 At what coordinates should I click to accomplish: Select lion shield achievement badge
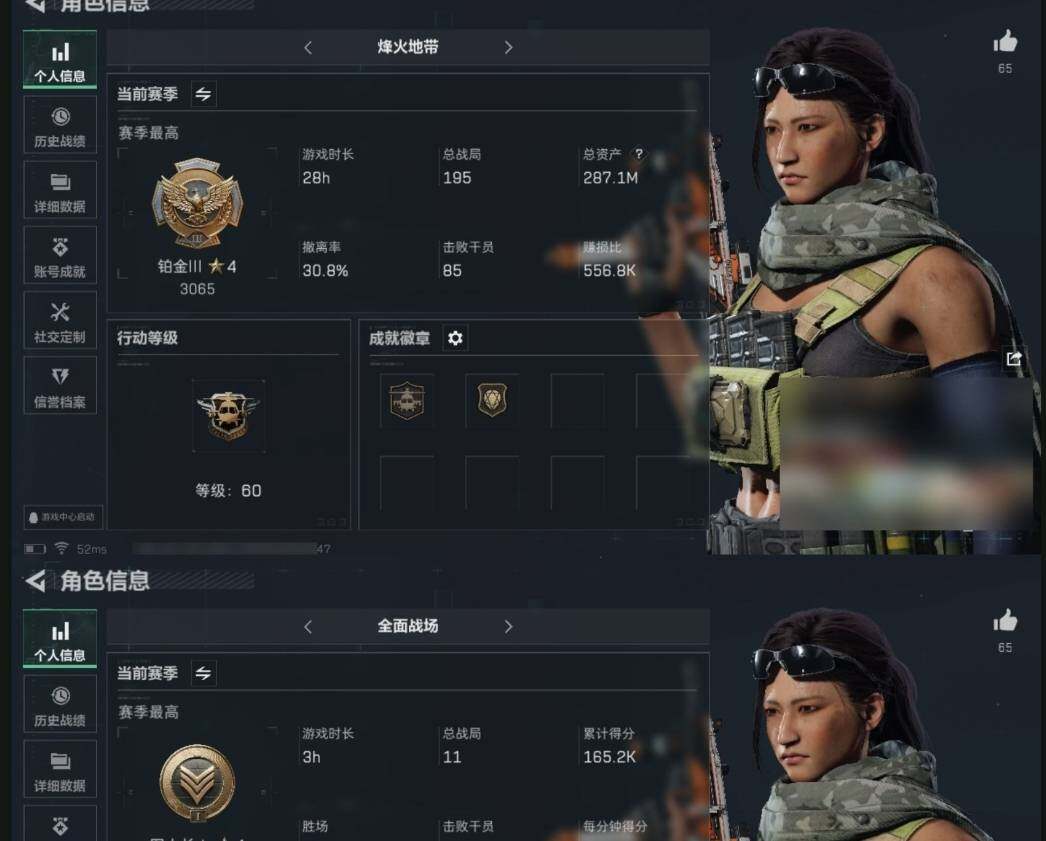(492, 401)
